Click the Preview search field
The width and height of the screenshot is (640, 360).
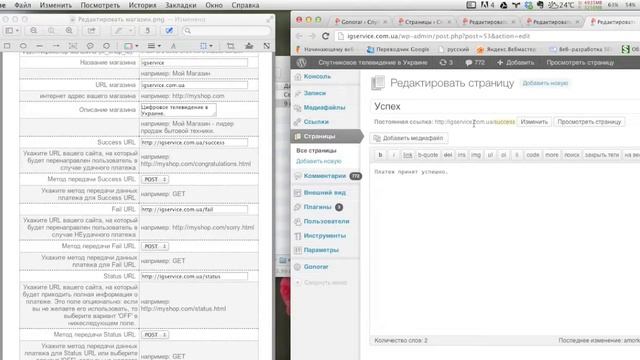pyautogui.click(x=227, y=31)
